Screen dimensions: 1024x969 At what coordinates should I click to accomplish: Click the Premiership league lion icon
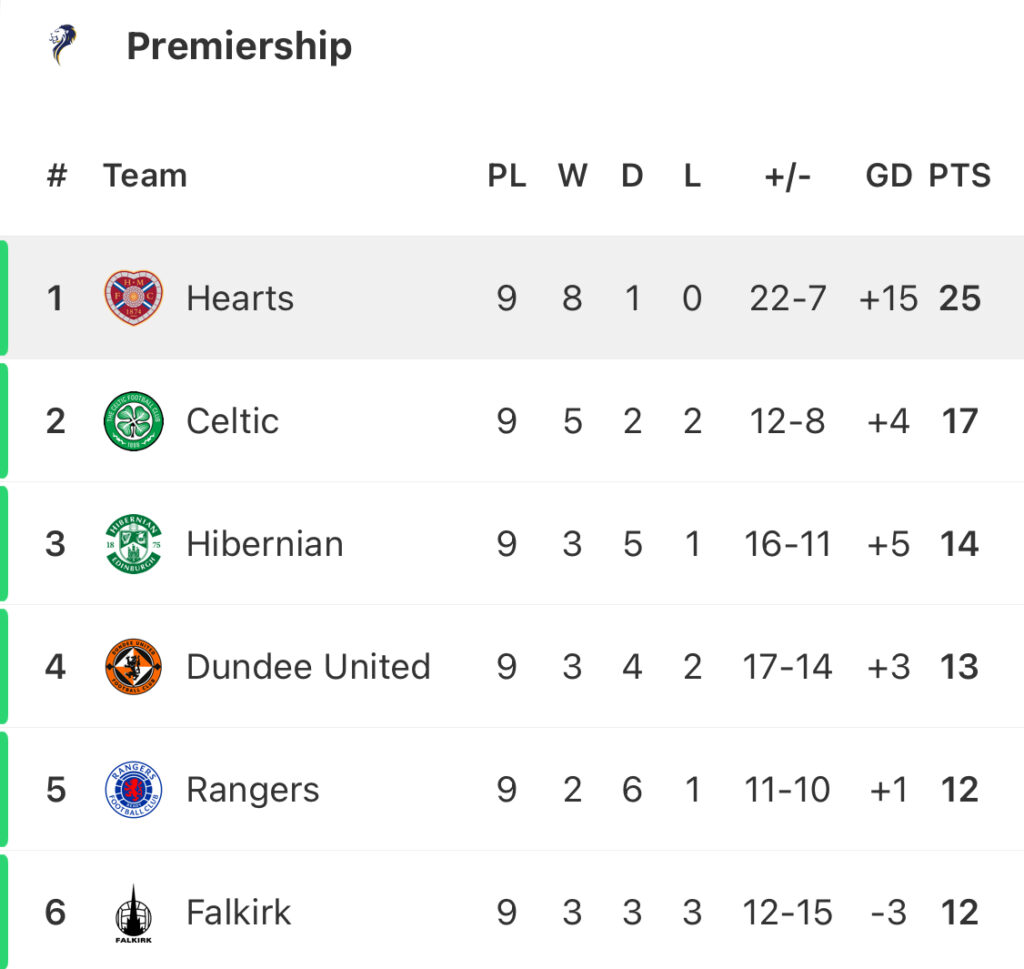63,45
